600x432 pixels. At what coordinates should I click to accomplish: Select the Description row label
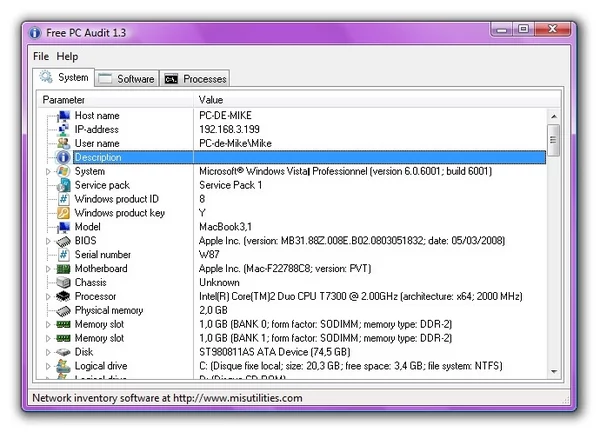98,157
